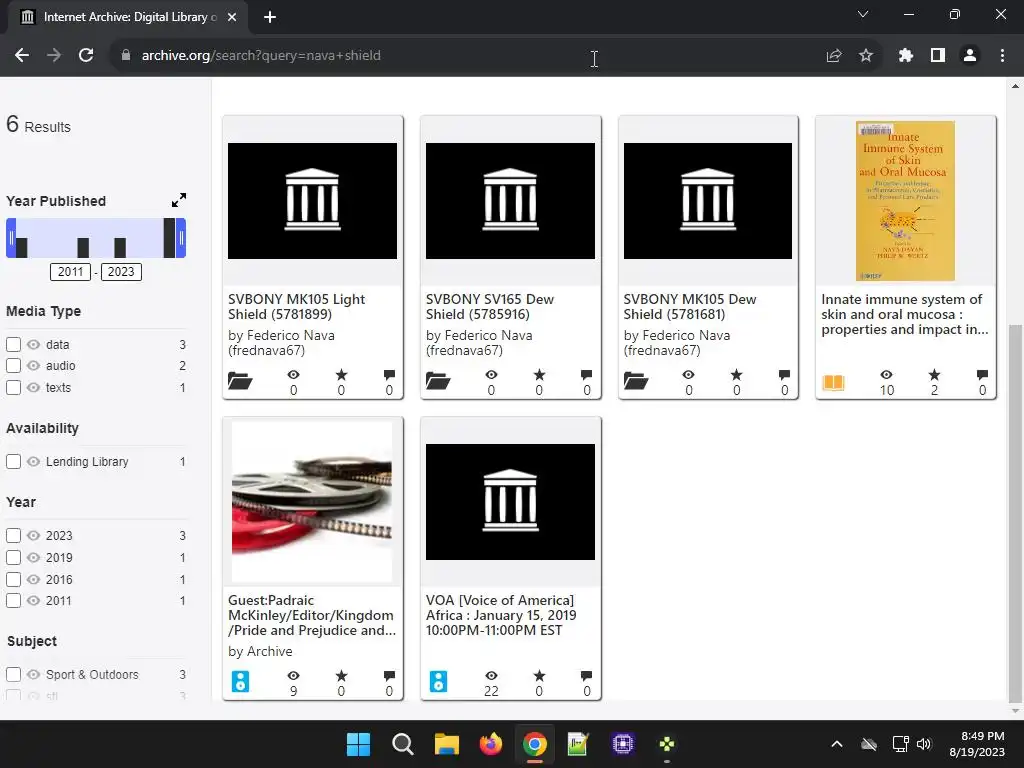This screenshot has width=1024, height=768.
Task: Click the book icon on Innate immune system card
Action: (833, 382)
